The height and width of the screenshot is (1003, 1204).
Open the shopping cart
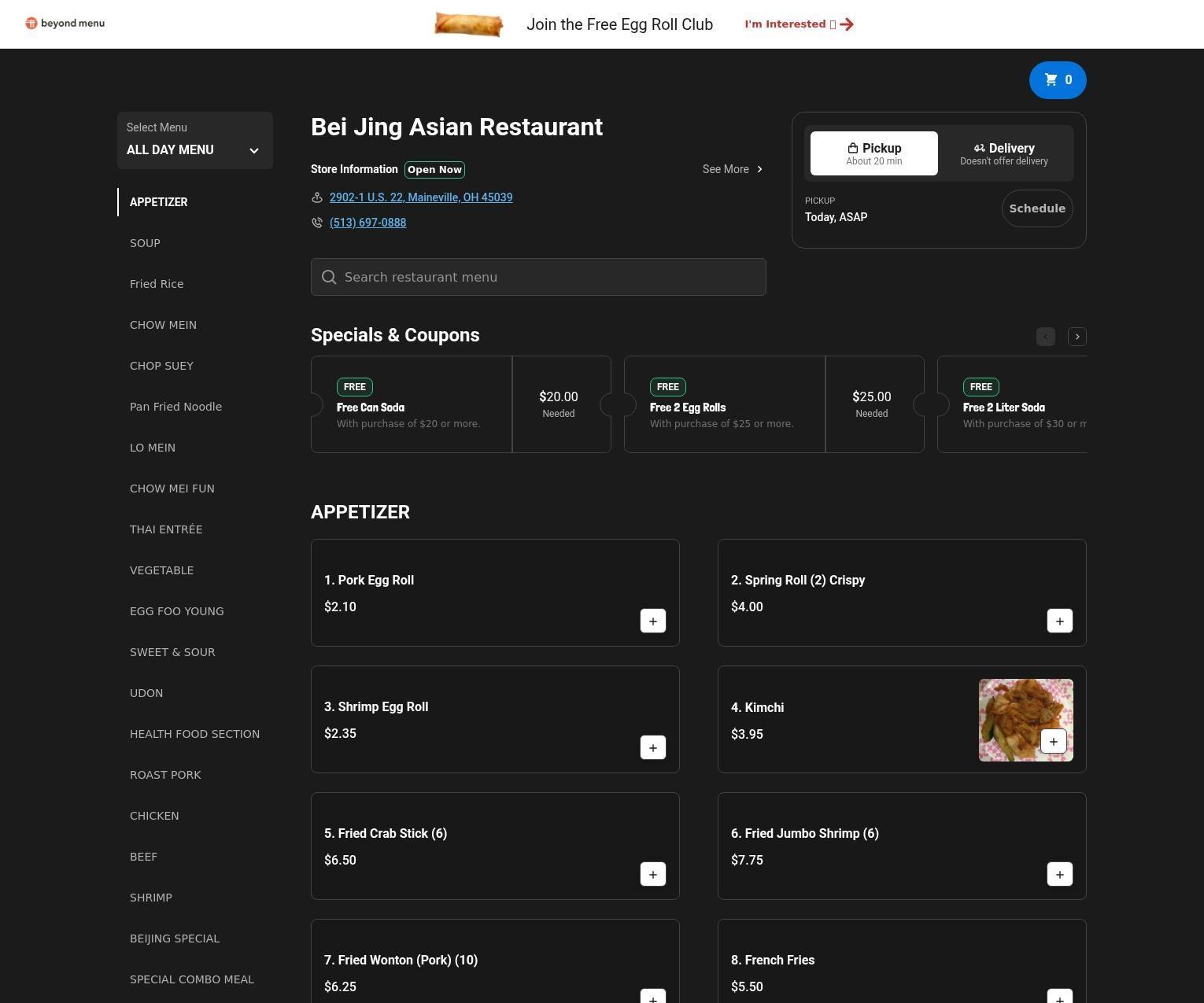point(1057,80)
